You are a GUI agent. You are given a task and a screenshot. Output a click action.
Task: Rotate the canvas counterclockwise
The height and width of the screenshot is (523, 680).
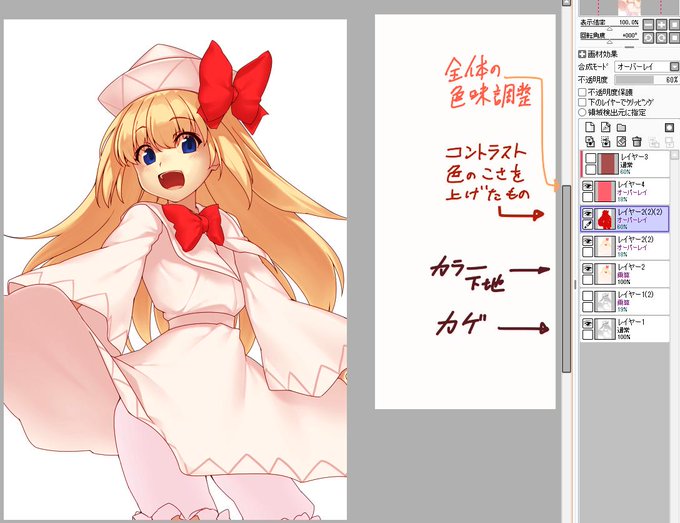(648, 38)
